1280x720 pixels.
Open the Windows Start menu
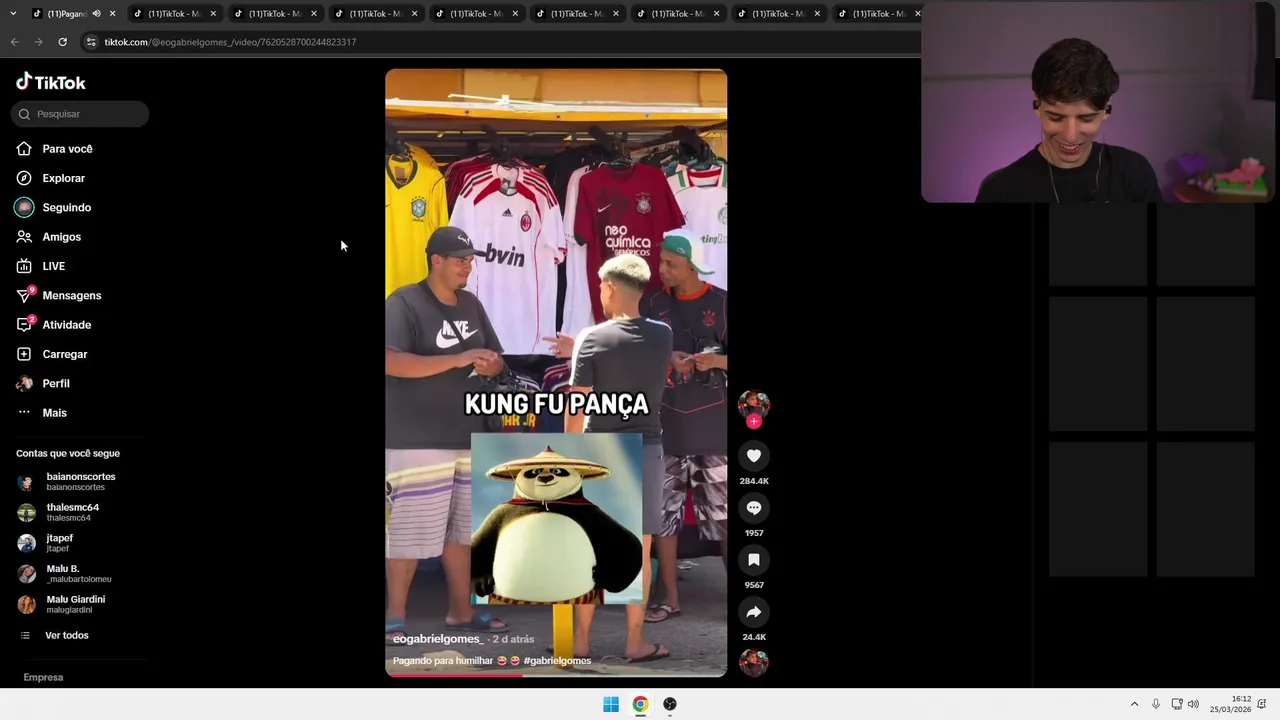pos(611,704)
